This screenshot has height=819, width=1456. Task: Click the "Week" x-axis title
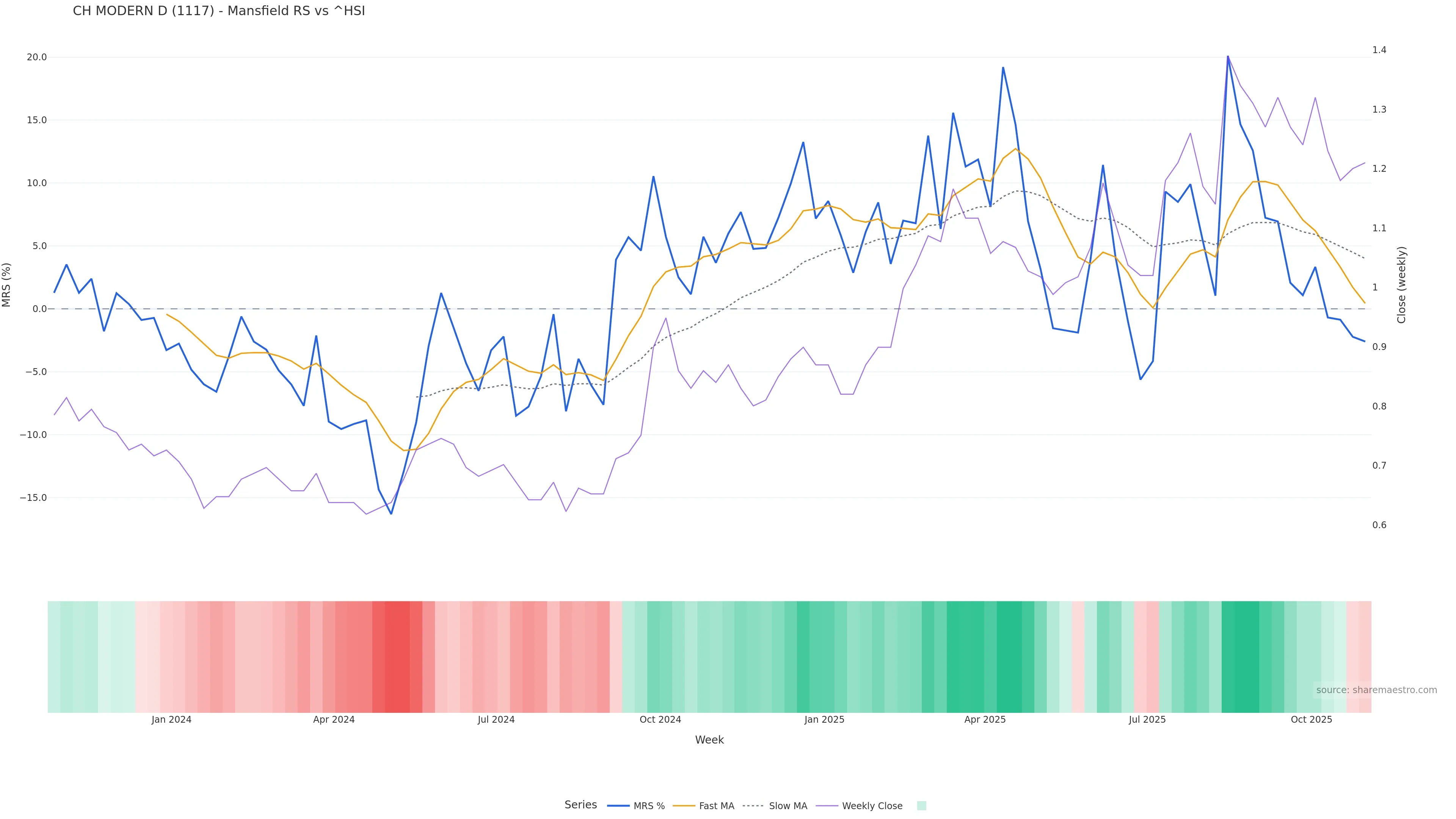click(709, 740)
